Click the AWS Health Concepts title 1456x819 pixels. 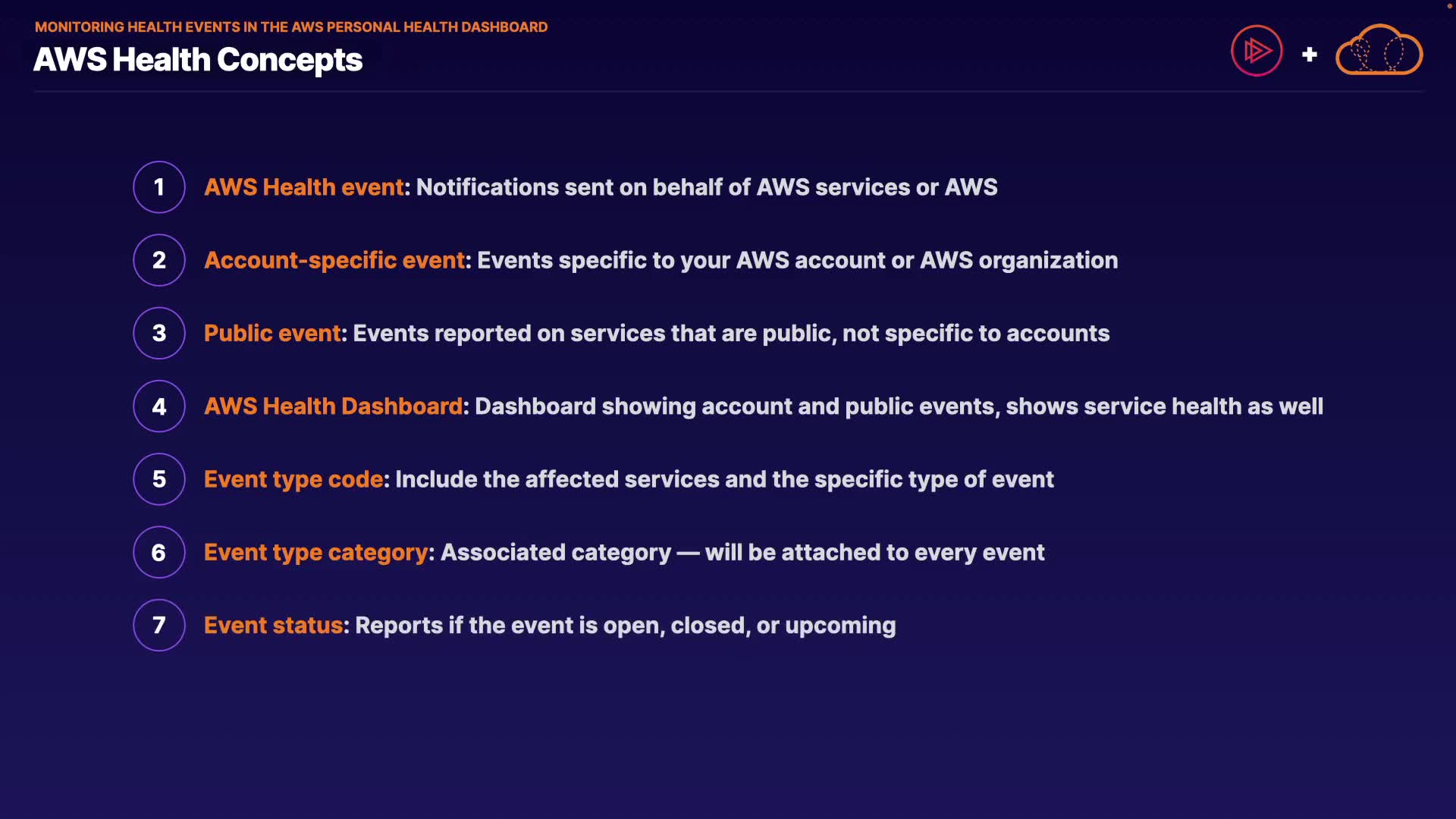click(x=198, y=60)
